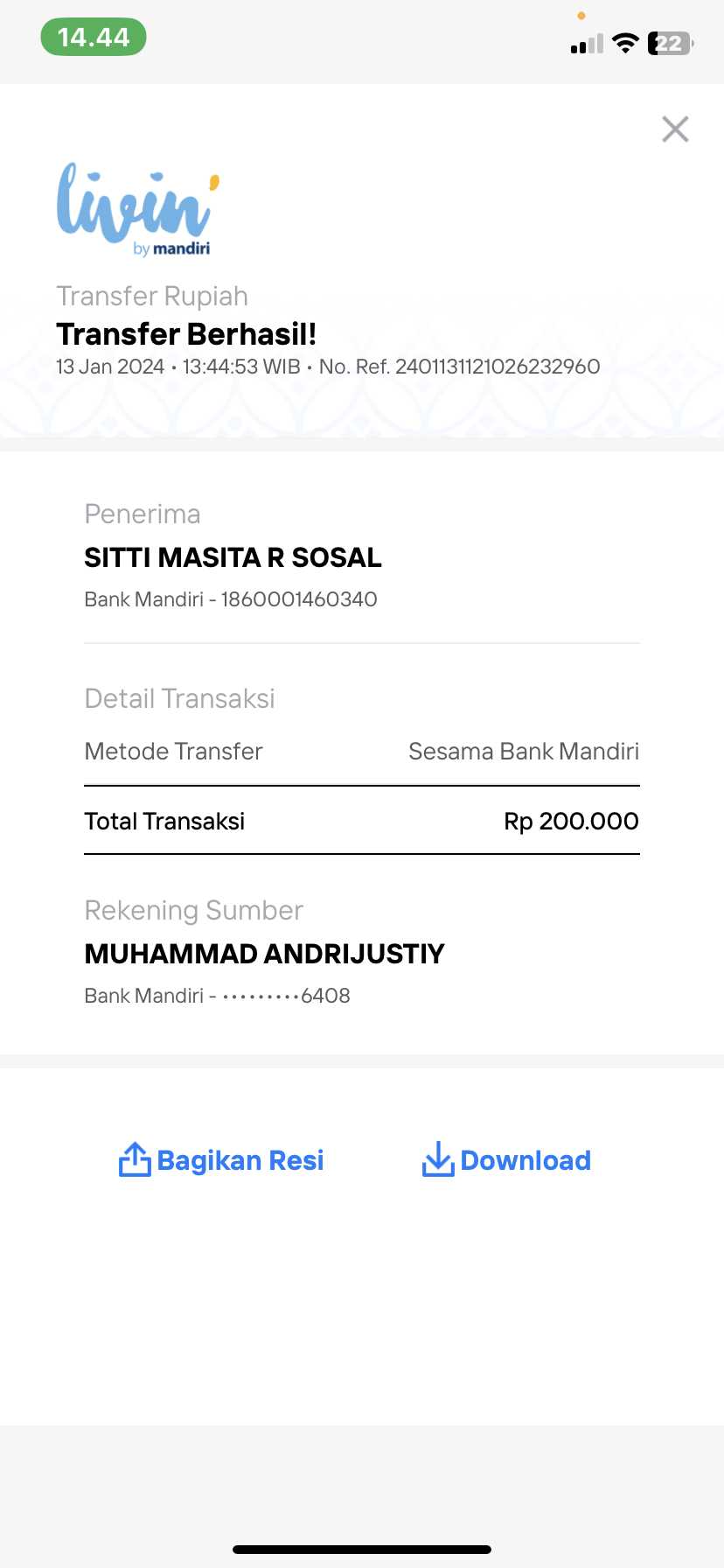724x1568 pixels.
Task: Tap the Rp 200.000 total amount
Action: [x=571, y=821]
